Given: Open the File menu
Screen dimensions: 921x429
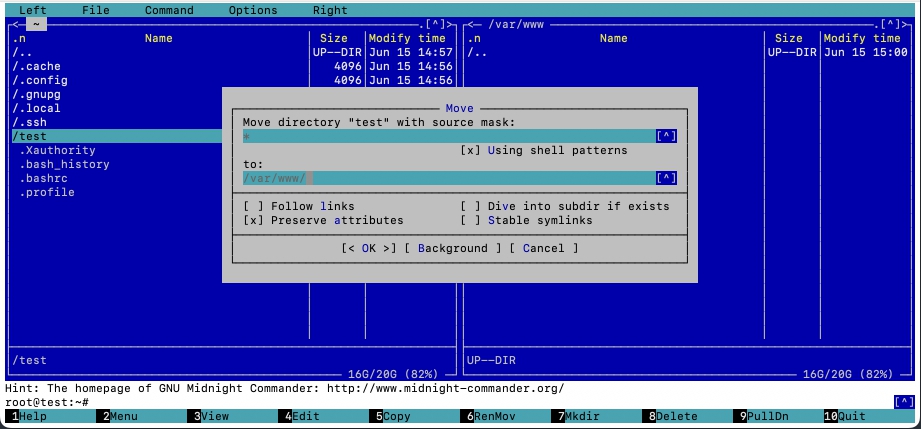Looking at the screenshot, I should pos(96,10).
